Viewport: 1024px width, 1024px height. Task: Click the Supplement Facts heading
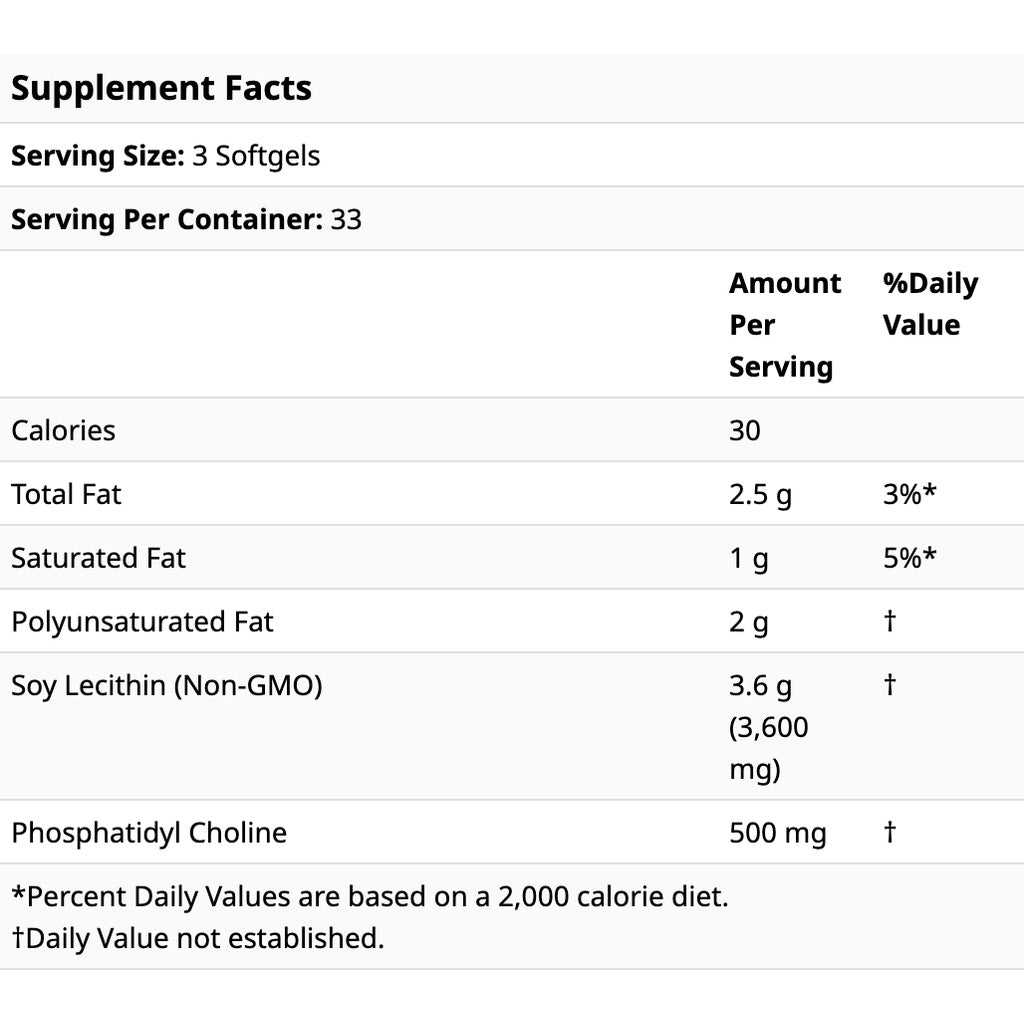[161, 88]
